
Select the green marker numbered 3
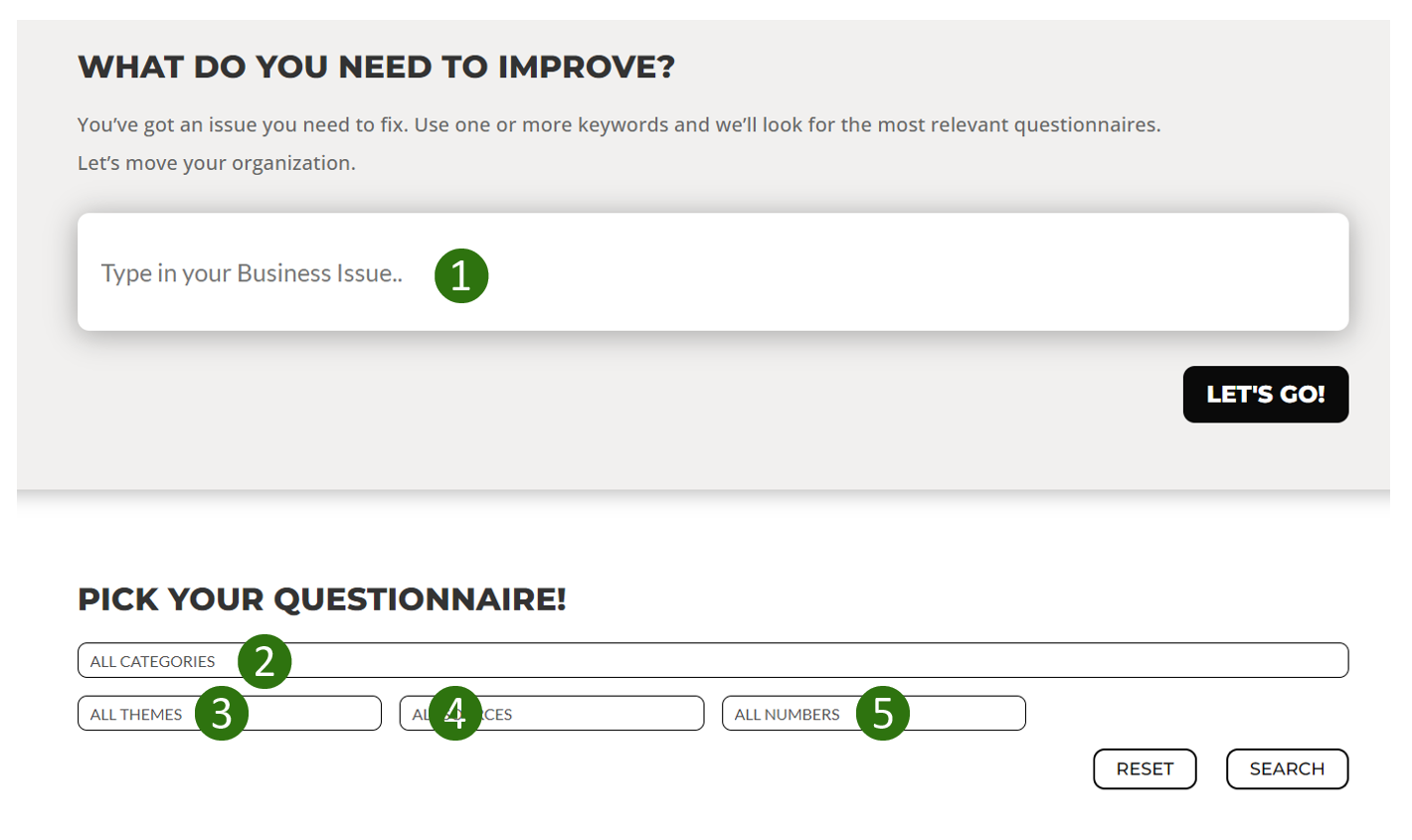222,714
